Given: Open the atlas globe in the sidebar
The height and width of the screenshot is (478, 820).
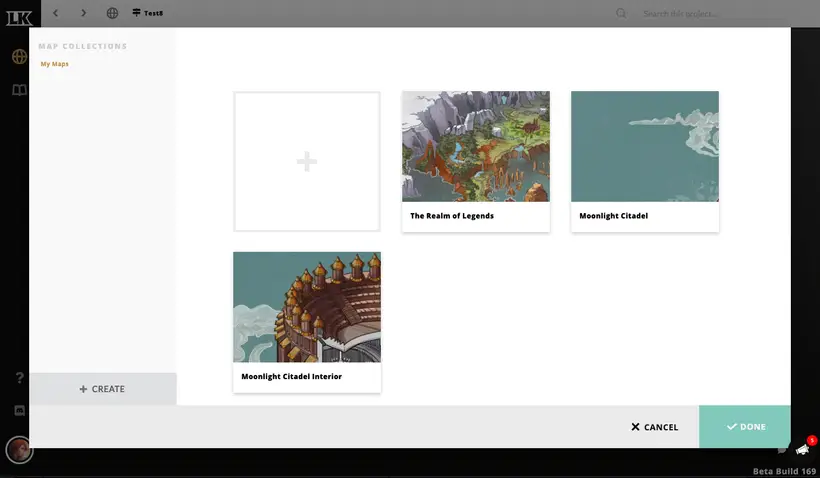Looking at the screenshot, I should (x=19, y=56).
